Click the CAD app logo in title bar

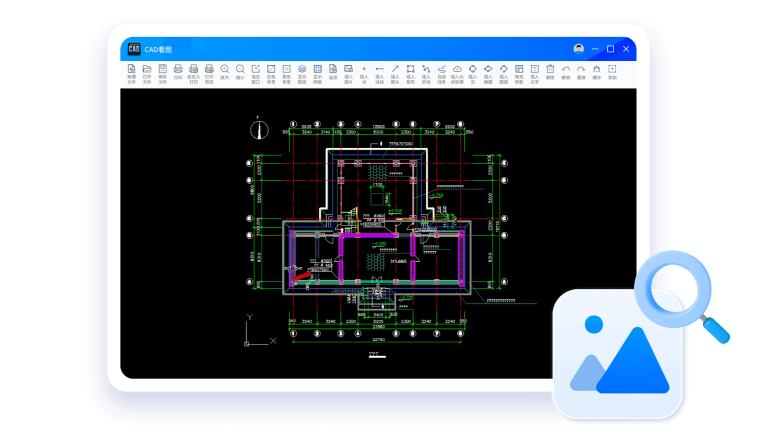[x=134, y=49]
